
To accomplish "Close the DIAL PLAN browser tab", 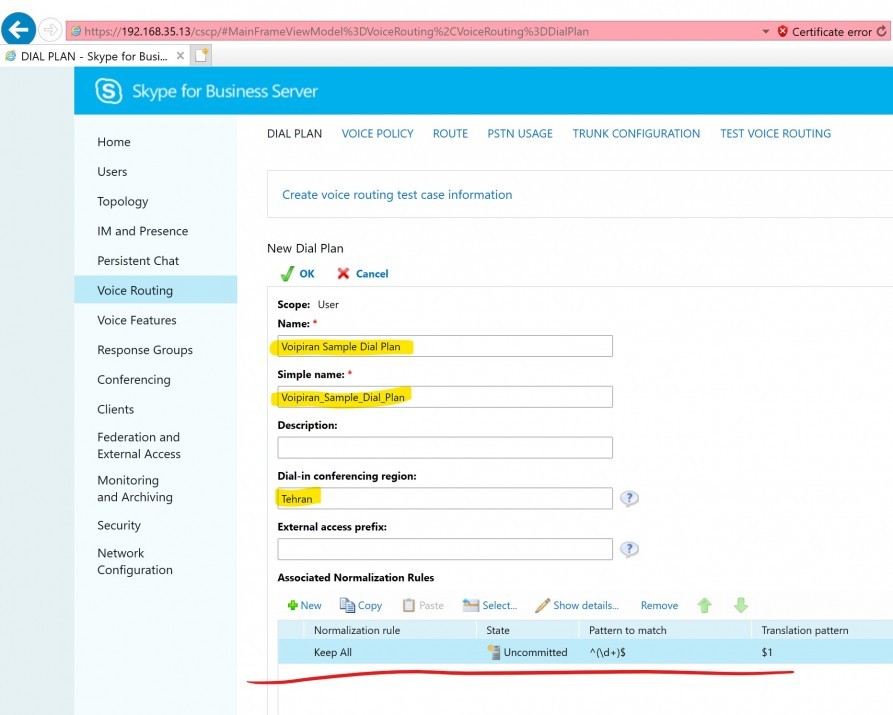I will (180, 55).
